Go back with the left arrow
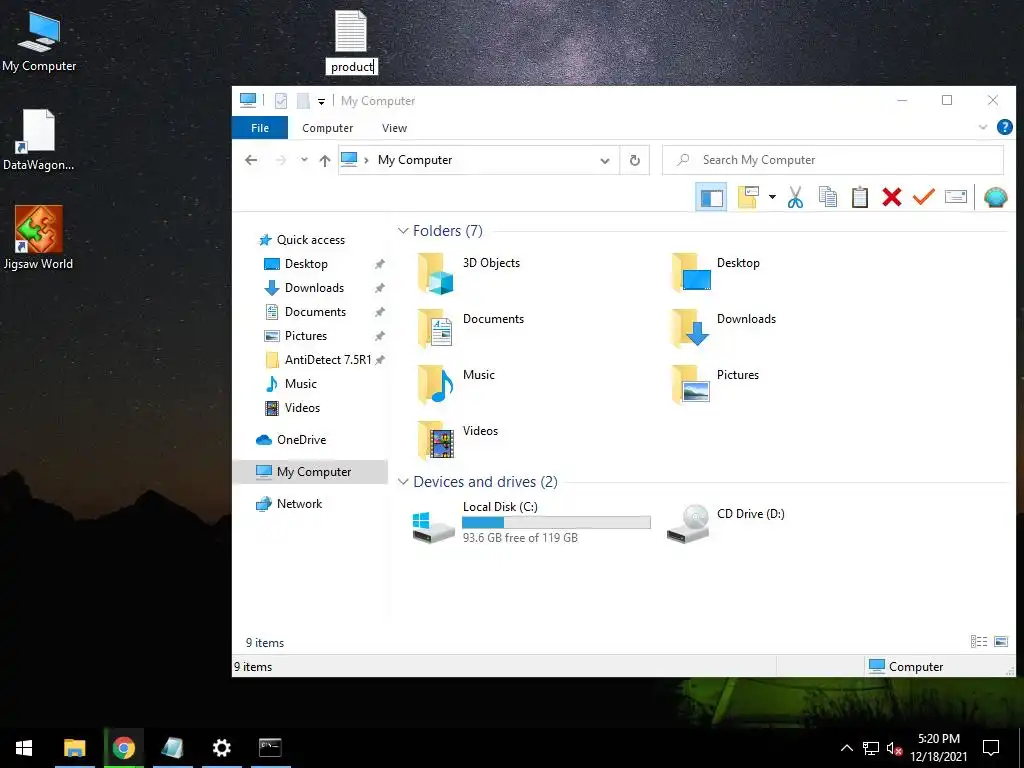Image resolution: width=1024 pixels, height=768 pixels. pos(251,160)
